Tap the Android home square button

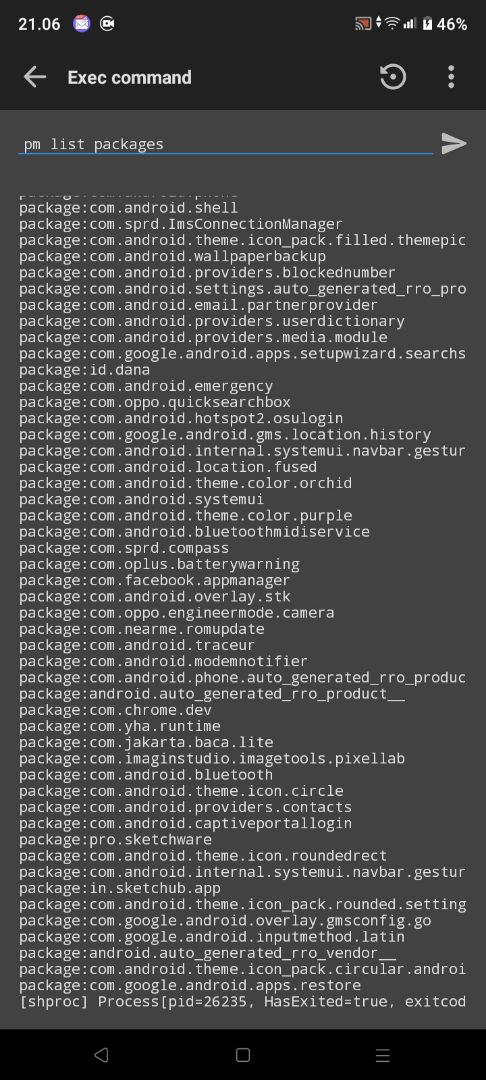coord(242,1055)
